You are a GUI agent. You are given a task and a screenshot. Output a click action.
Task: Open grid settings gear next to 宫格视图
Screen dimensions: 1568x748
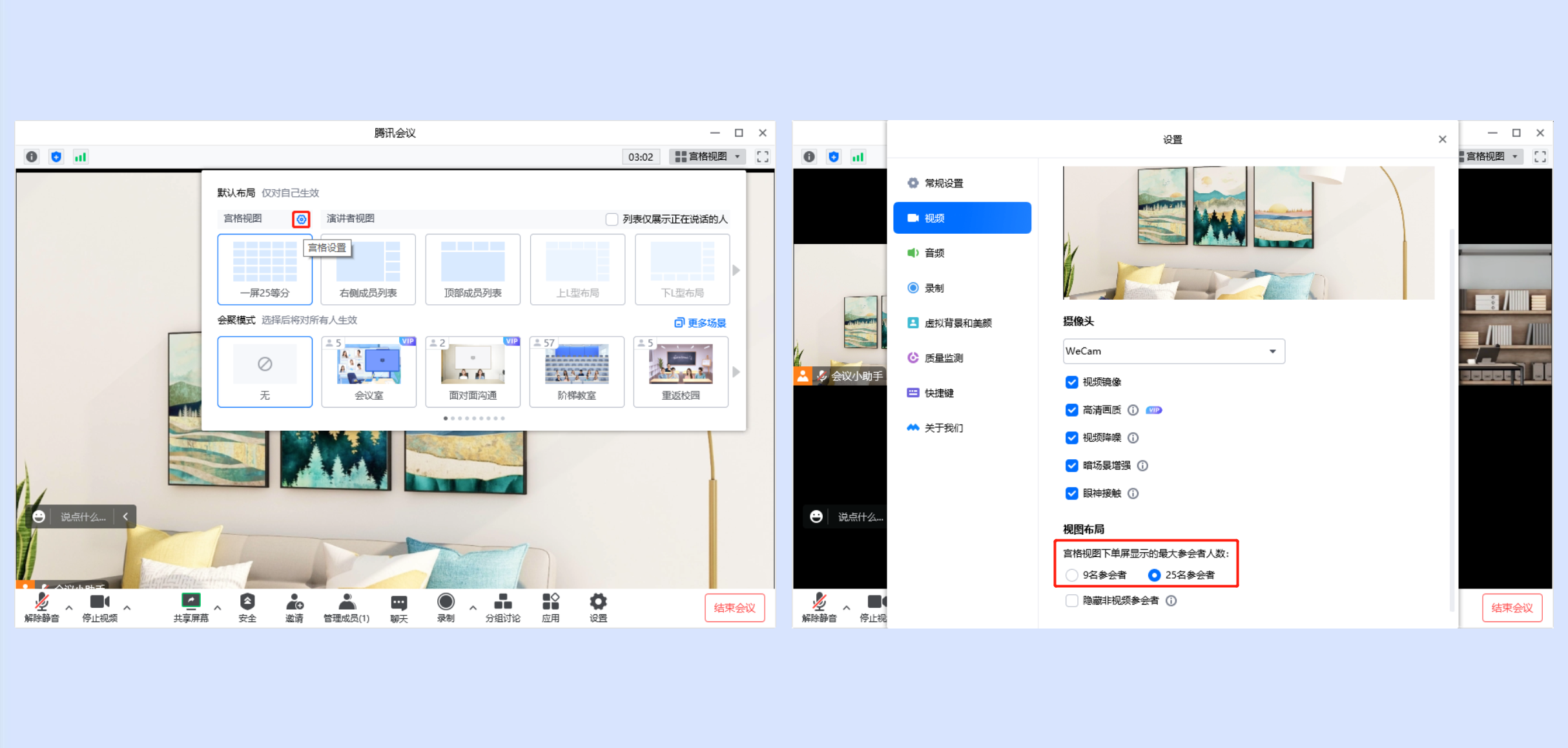click(301, 219)
